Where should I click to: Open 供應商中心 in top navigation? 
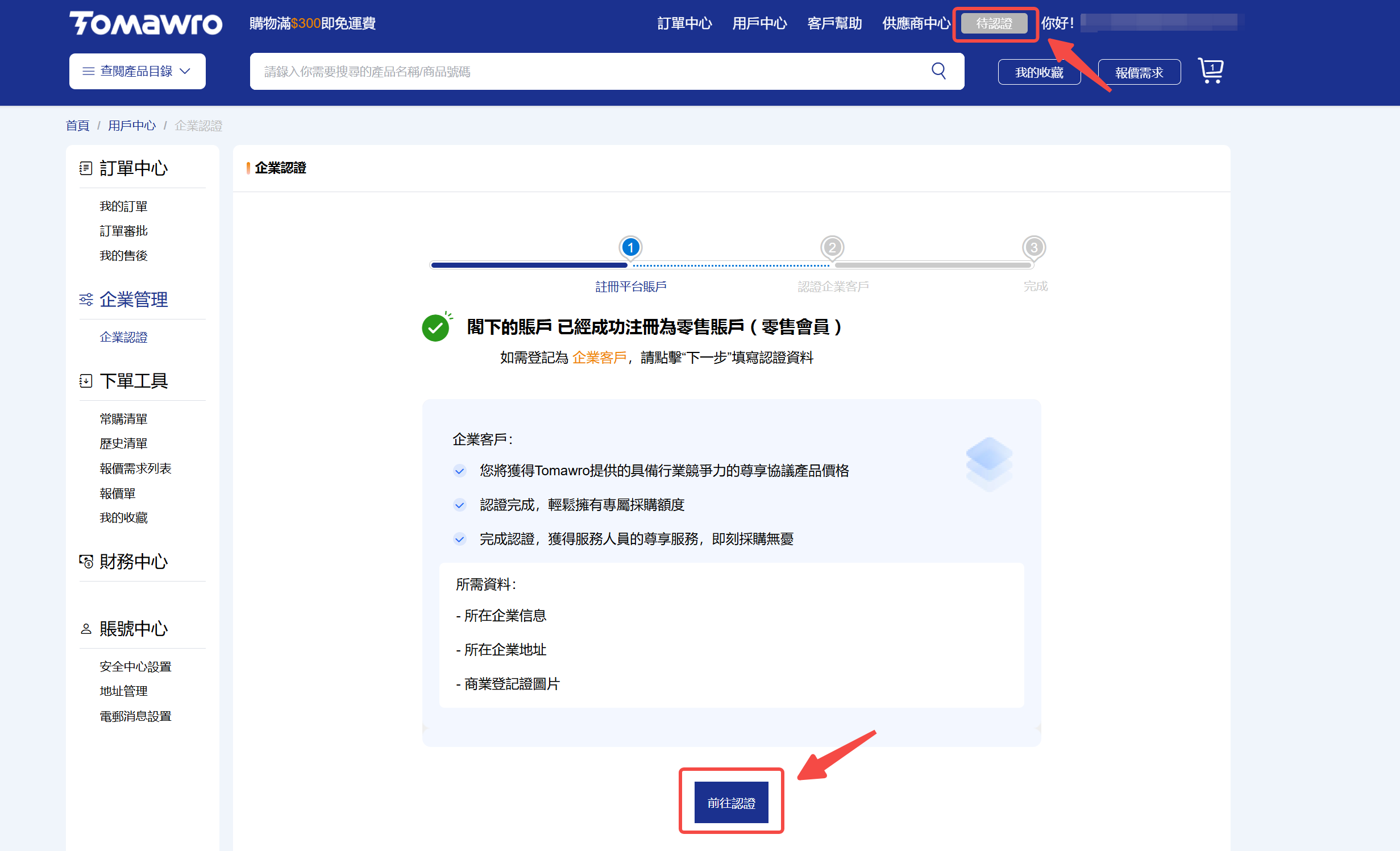click(916, 23)
